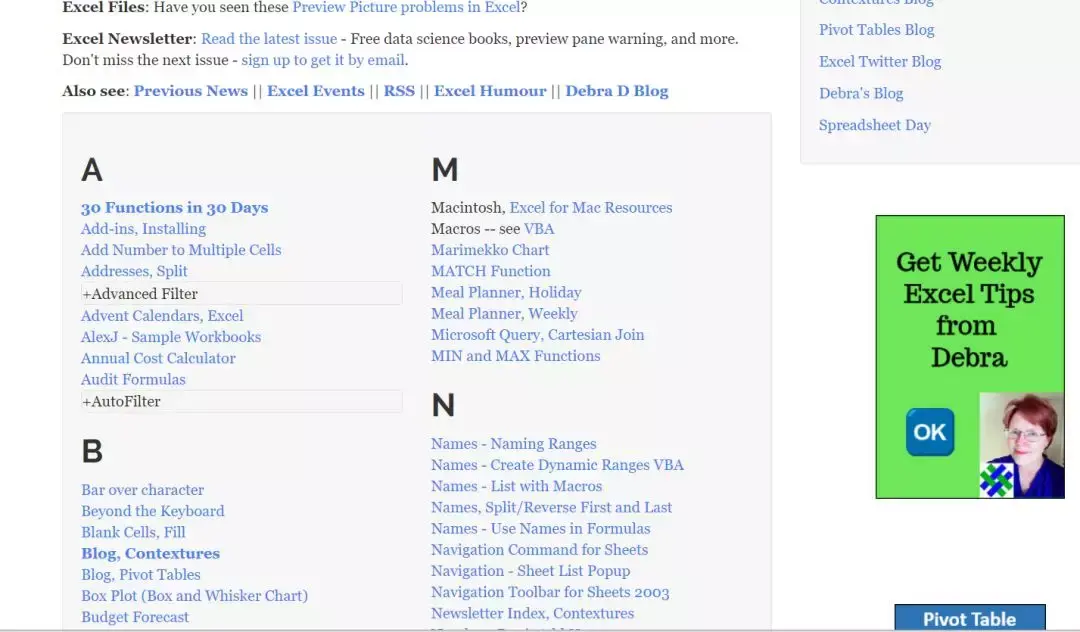This screenshot has height=632, width=1080.
Task: Click the Get Weekly Excel Tips headline
Action: point(969,310)
